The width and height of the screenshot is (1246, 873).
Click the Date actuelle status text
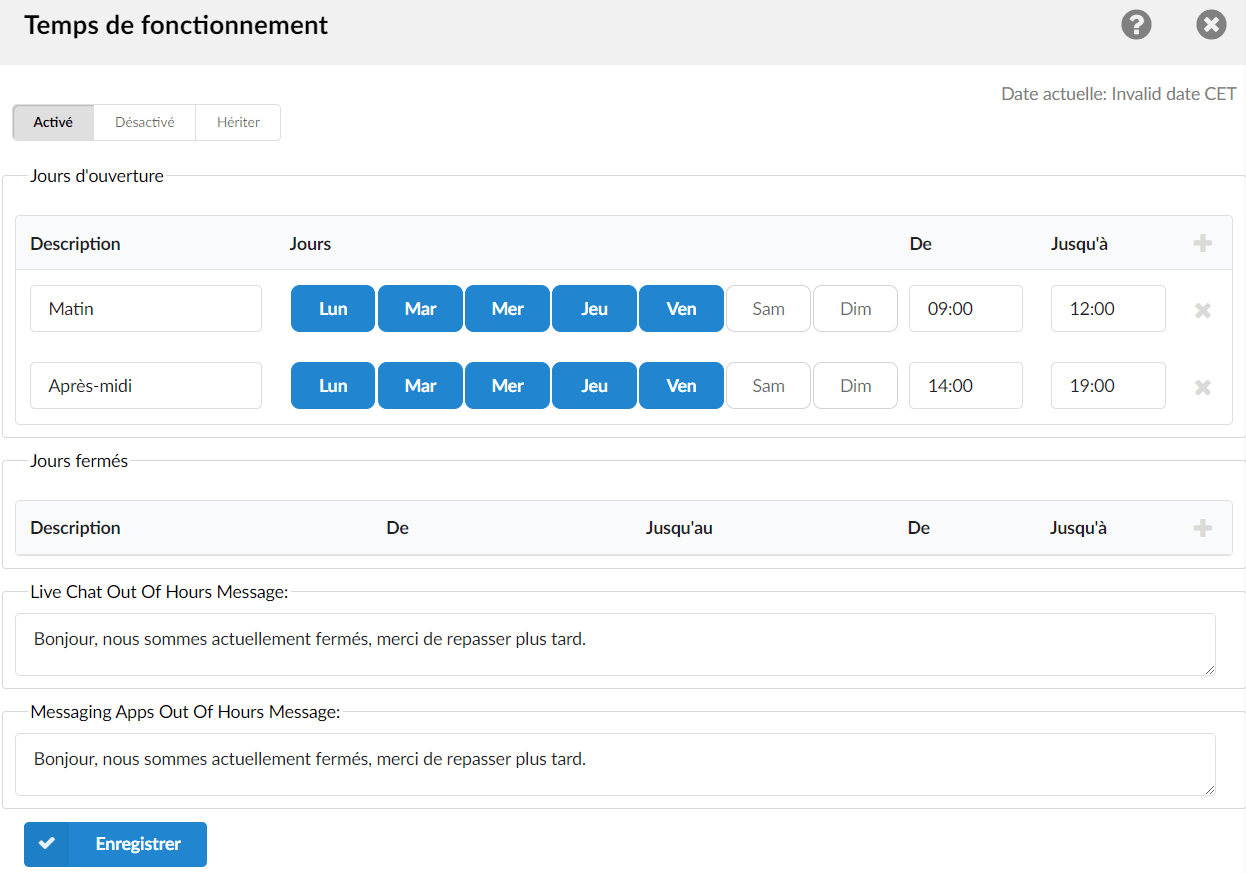coord(1119,94)
